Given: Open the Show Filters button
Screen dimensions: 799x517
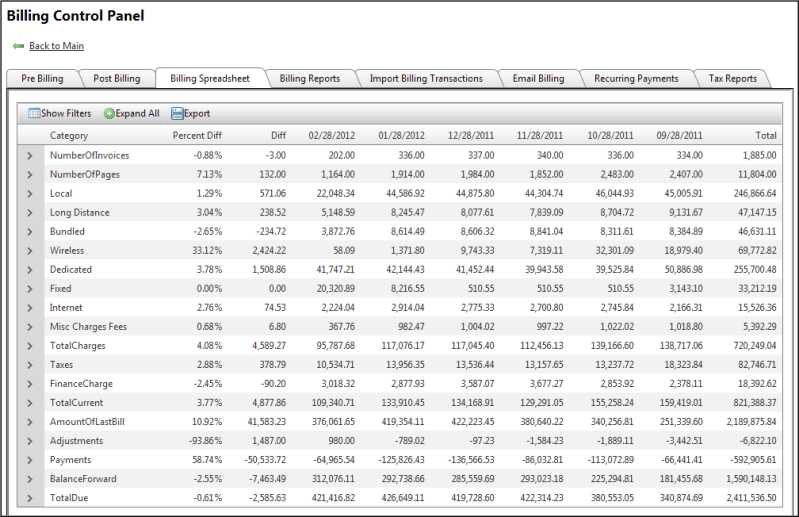Looking at the screenshot, I should 60,113.
